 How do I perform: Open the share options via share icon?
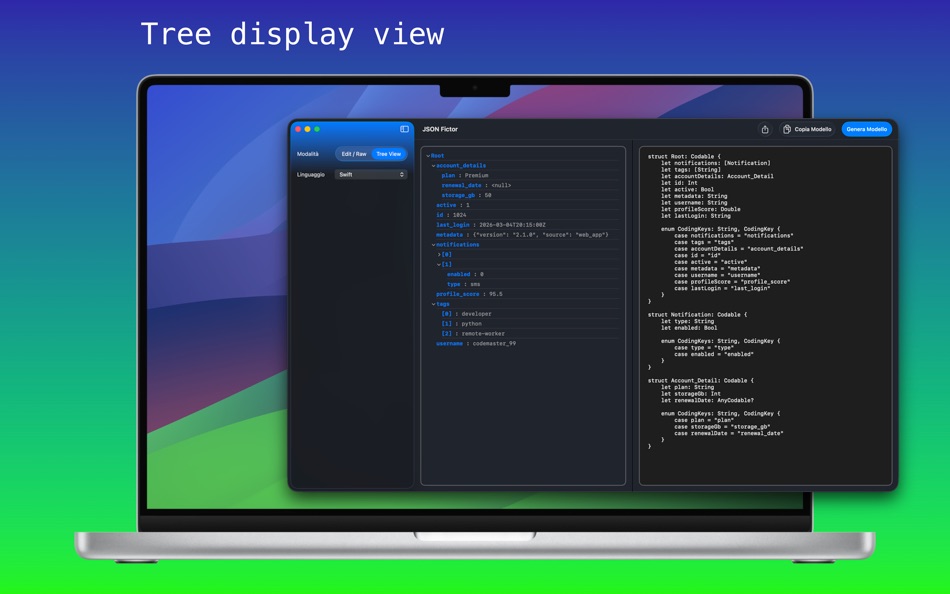pyautogui.click(x=765, y=130)
